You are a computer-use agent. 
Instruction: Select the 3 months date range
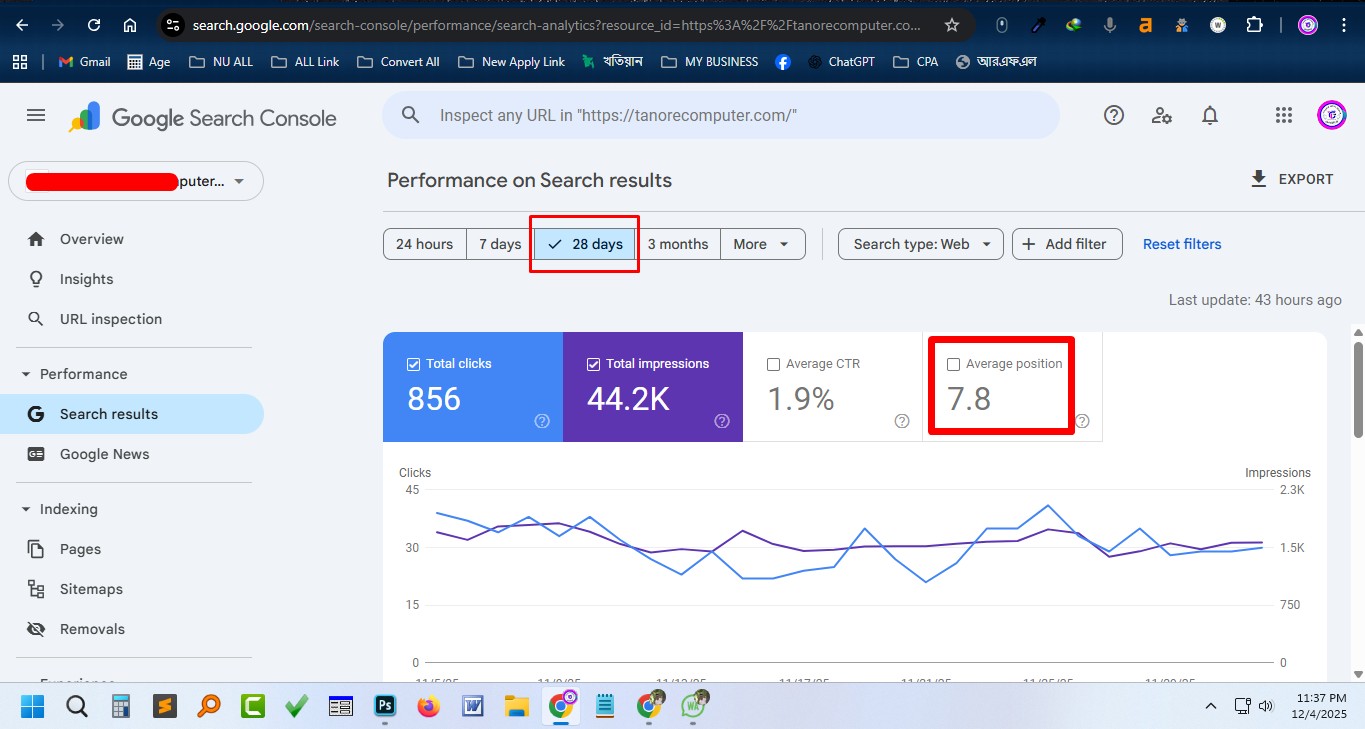(679, 243)
